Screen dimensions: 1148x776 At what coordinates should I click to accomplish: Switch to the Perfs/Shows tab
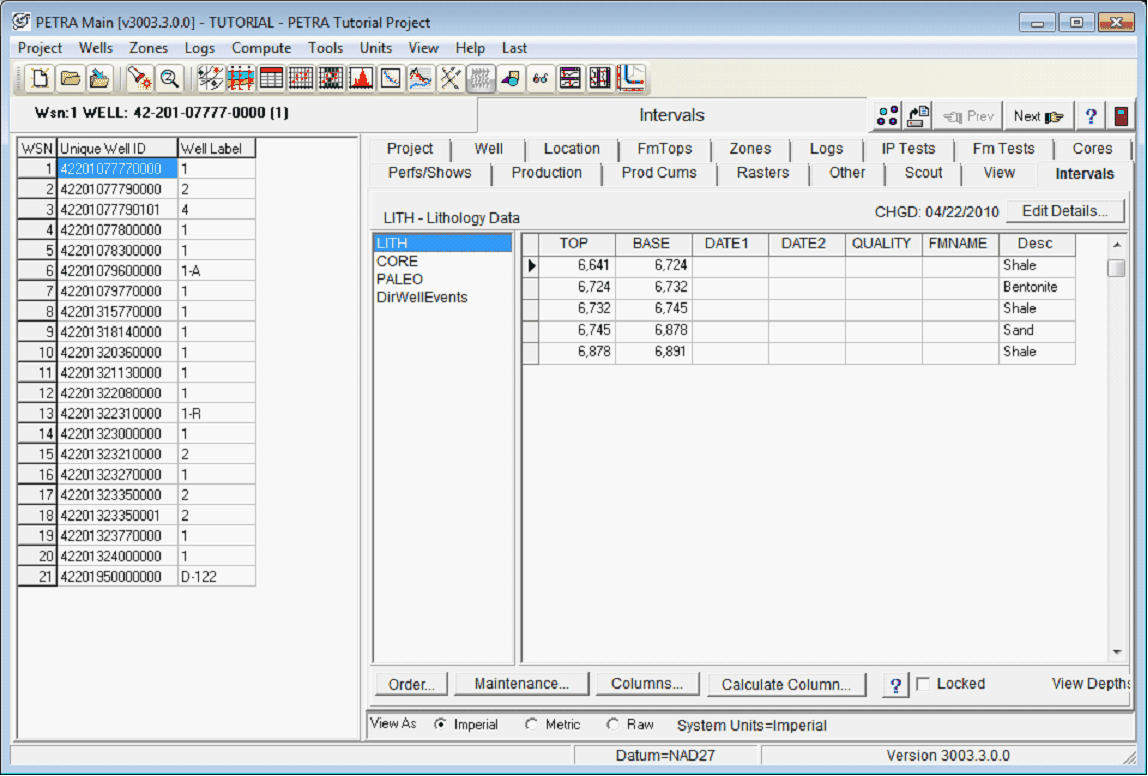click(430, 173)
